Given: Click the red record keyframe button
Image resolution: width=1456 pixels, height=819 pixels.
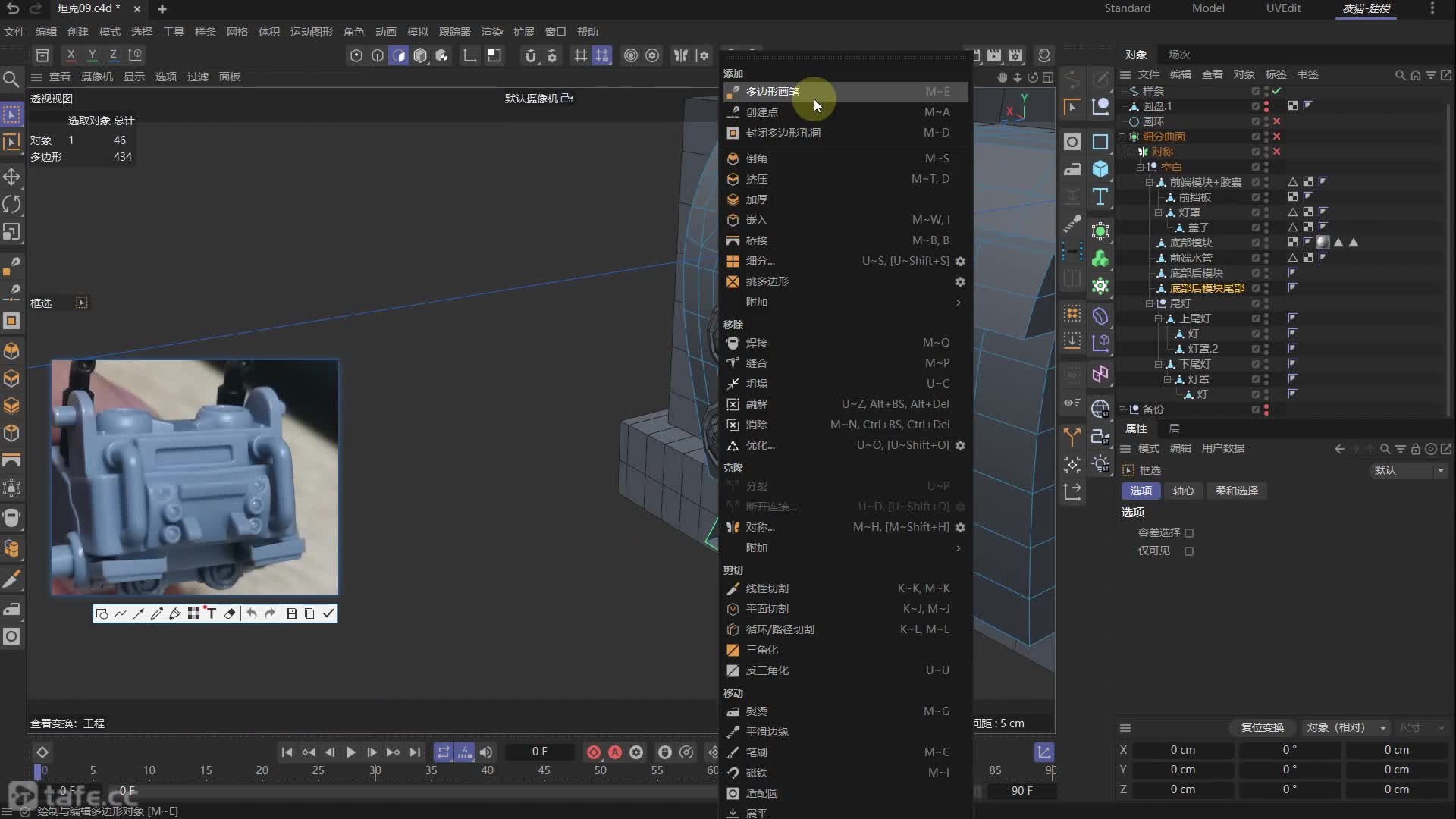Looking at the screenshot, I should [x=594, y=752].
